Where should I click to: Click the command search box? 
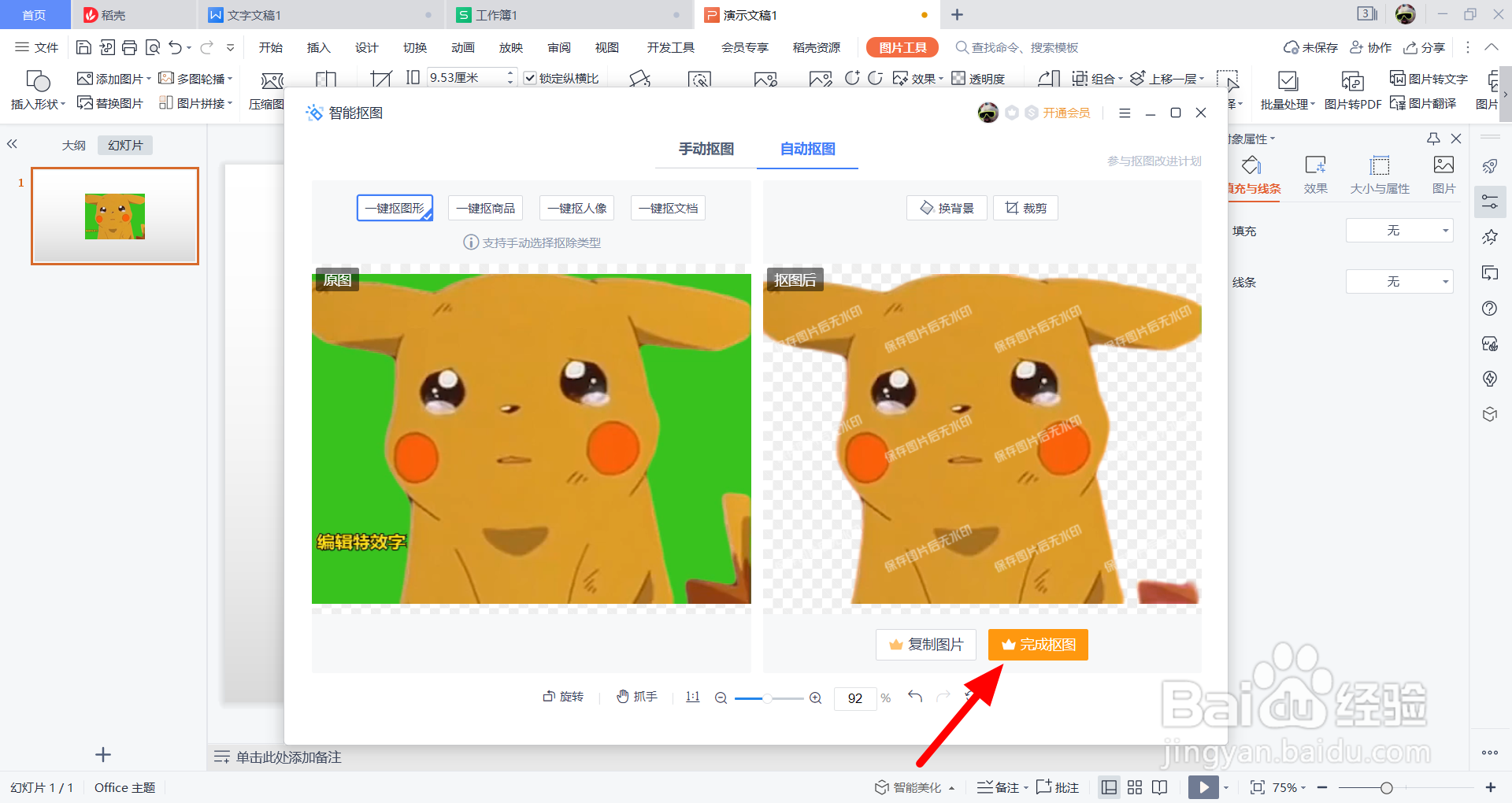(1017, 47)
